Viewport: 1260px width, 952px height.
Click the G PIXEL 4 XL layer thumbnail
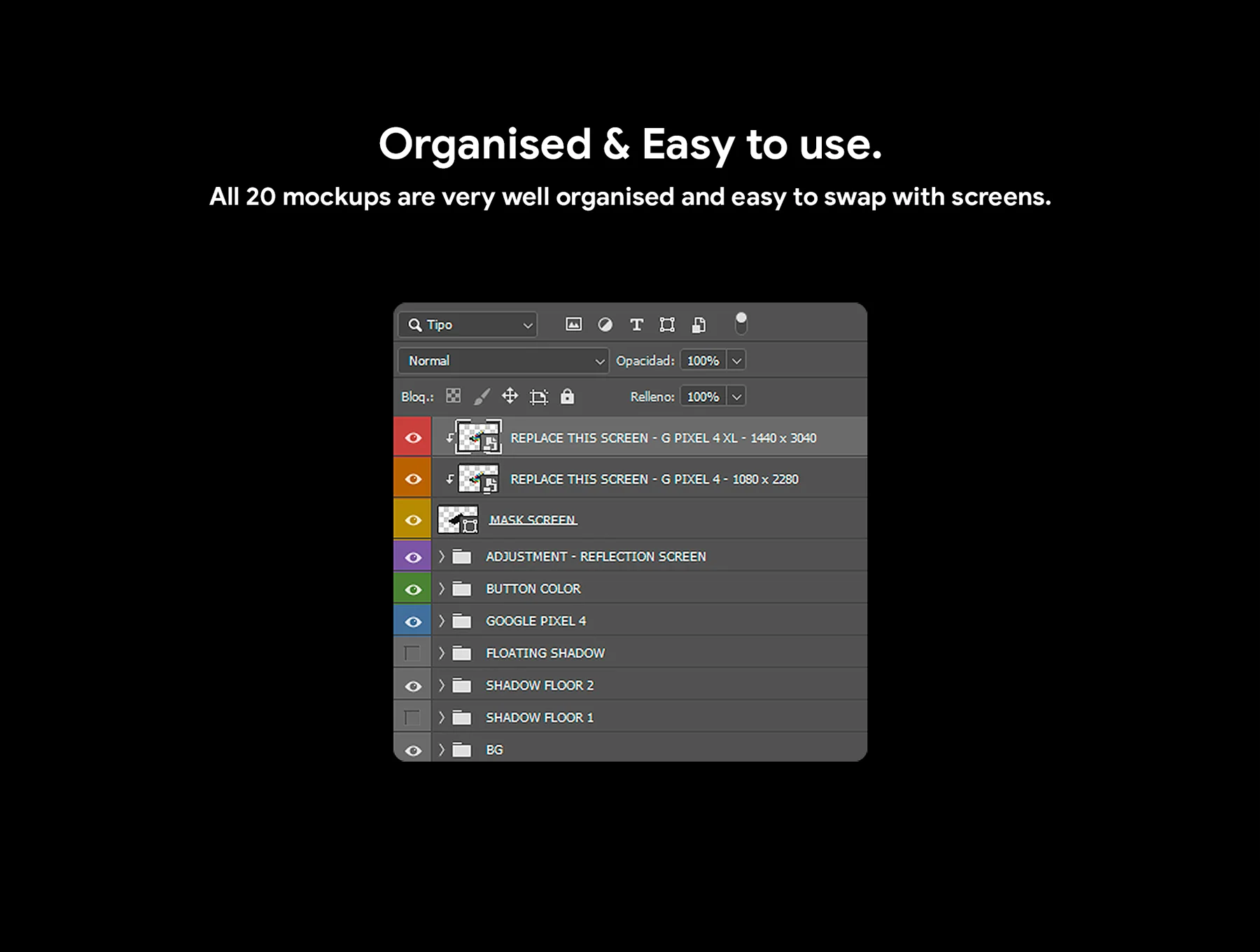[479, 437]
